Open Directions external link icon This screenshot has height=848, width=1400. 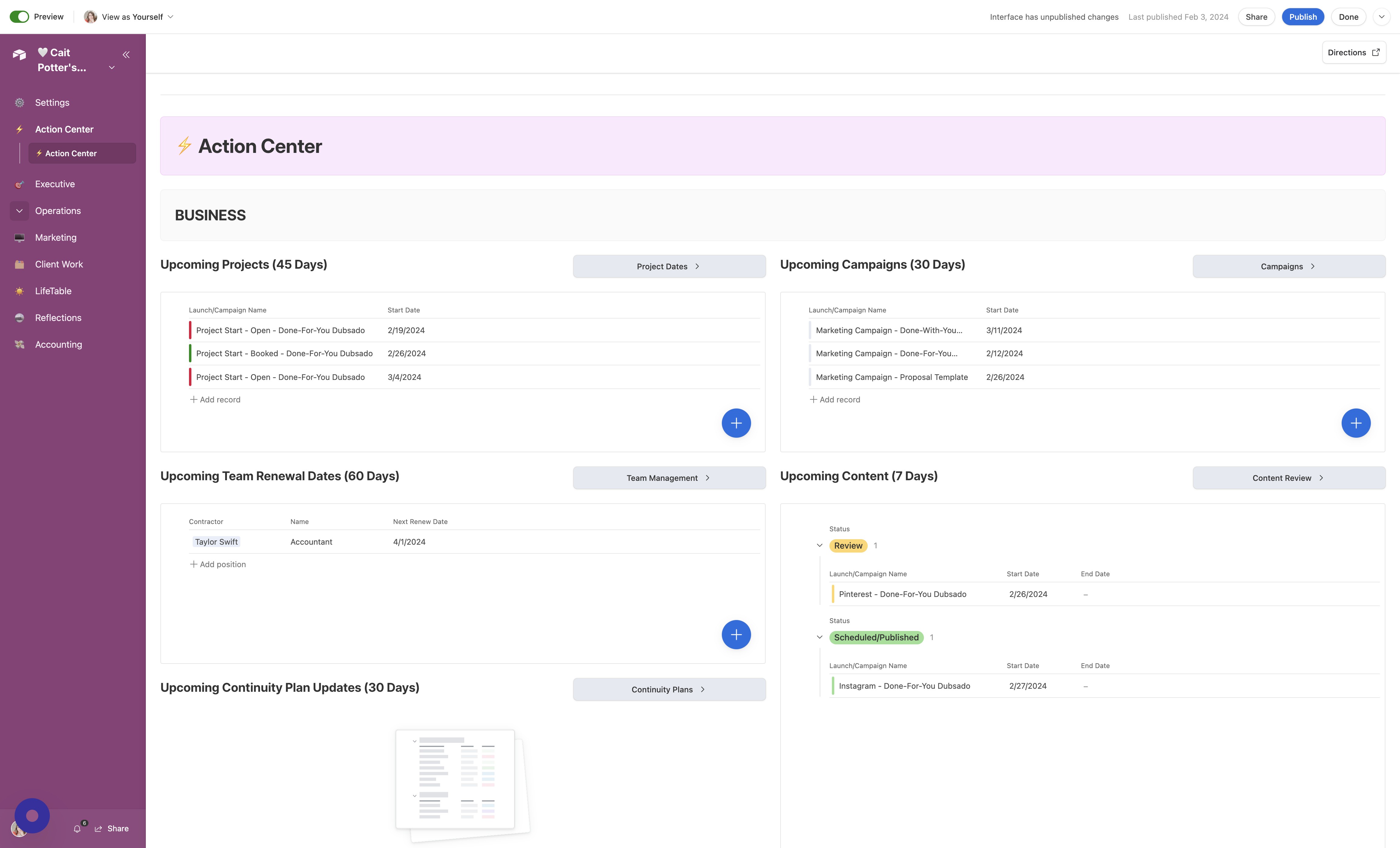[x=1376, y=52]
